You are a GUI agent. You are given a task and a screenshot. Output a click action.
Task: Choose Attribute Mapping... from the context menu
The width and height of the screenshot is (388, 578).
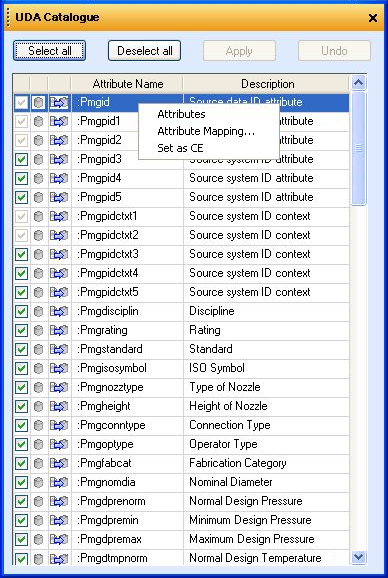[206, 131]
